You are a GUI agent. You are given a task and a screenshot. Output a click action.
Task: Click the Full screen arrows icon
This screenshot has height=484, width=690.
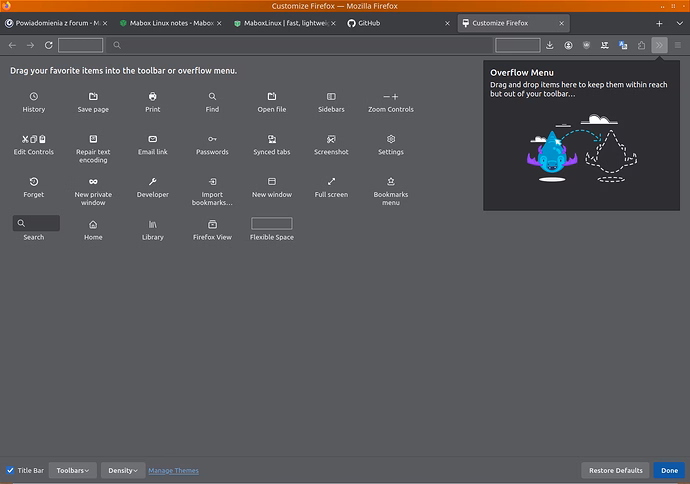(331, 182)
